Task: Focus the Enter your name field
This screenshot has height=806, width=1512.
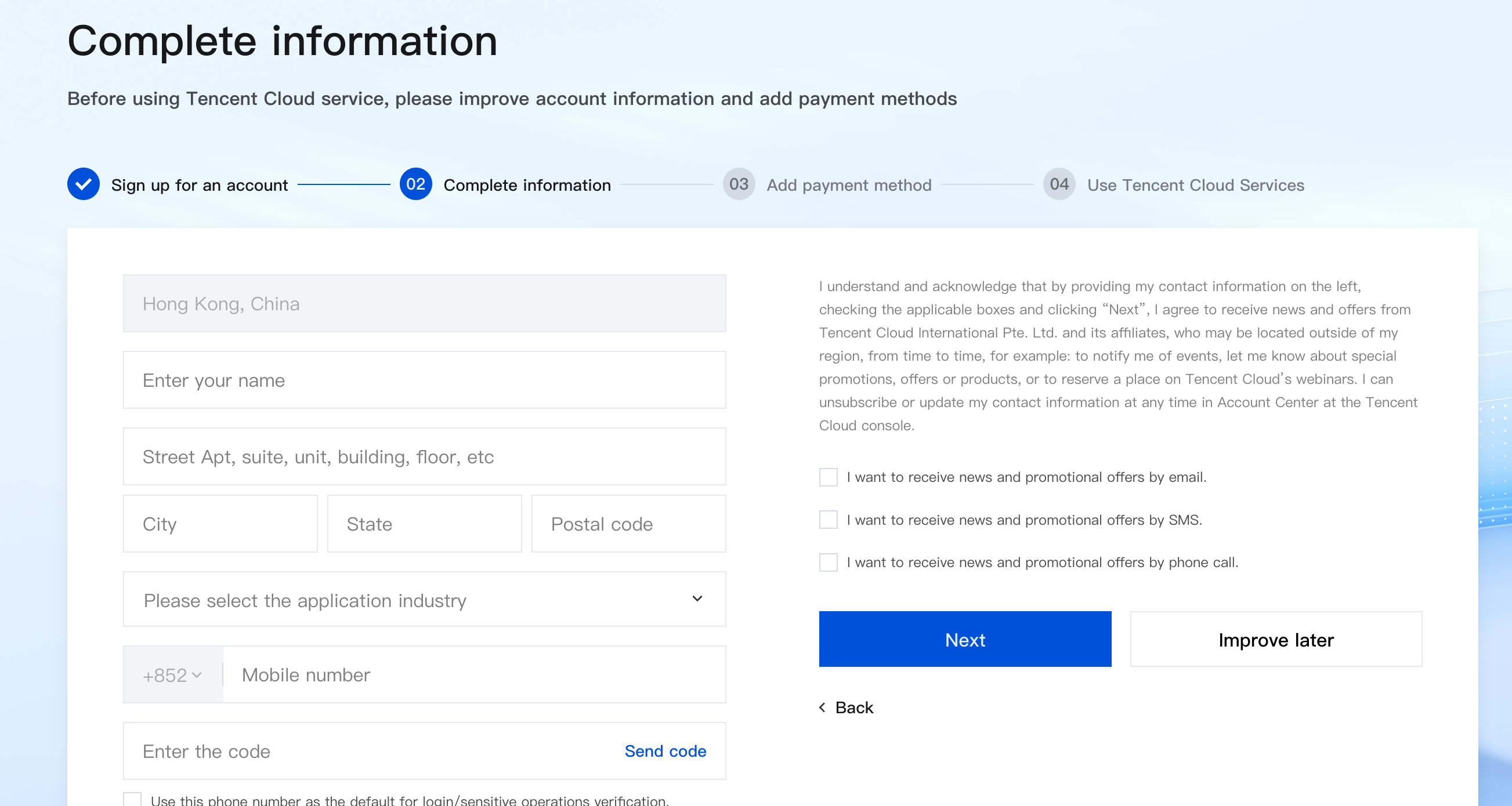Action: coord(424,380)
